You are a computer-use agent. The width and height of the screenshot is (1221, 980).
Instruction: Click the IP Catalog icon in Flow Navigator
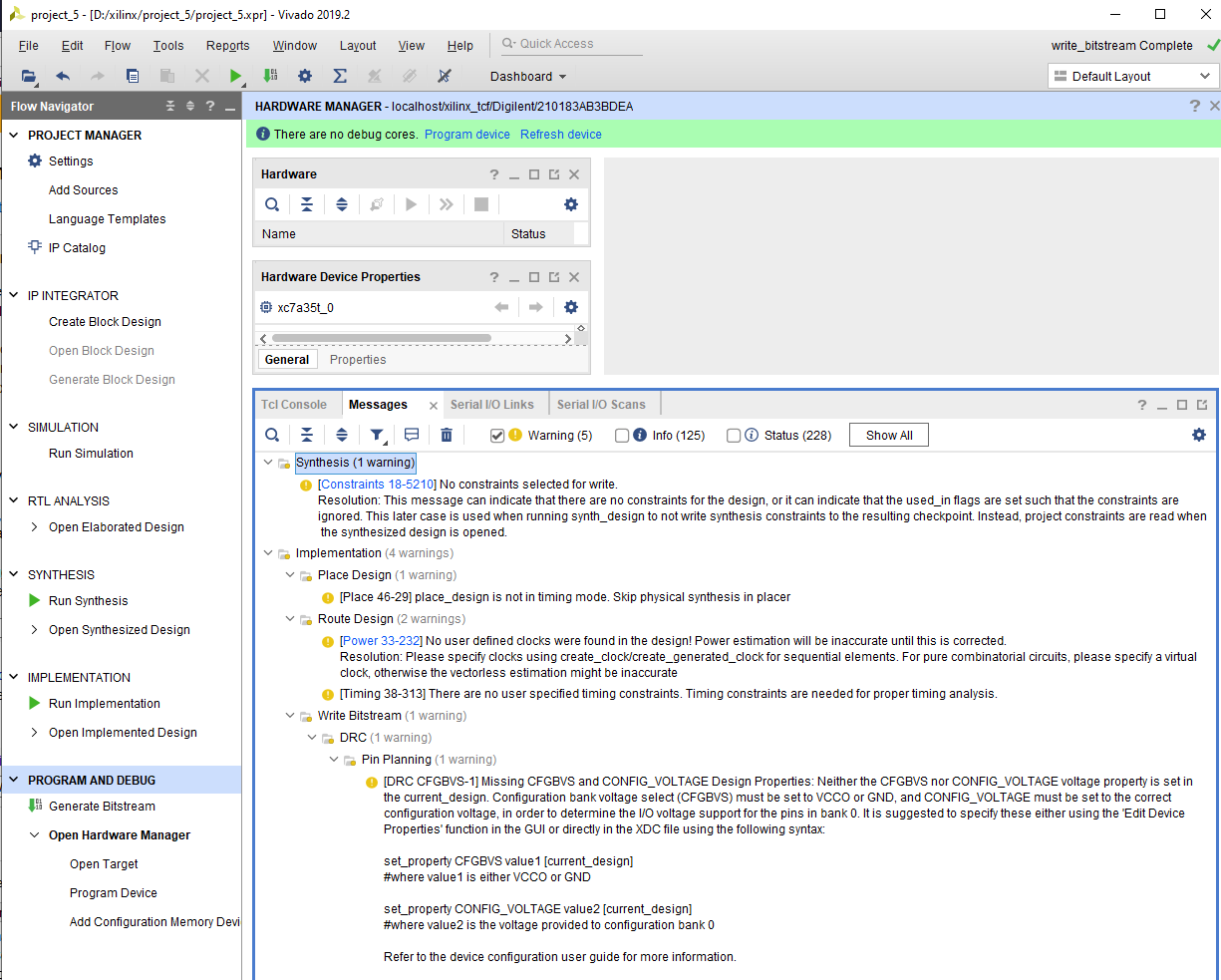(x=35, y=247)
